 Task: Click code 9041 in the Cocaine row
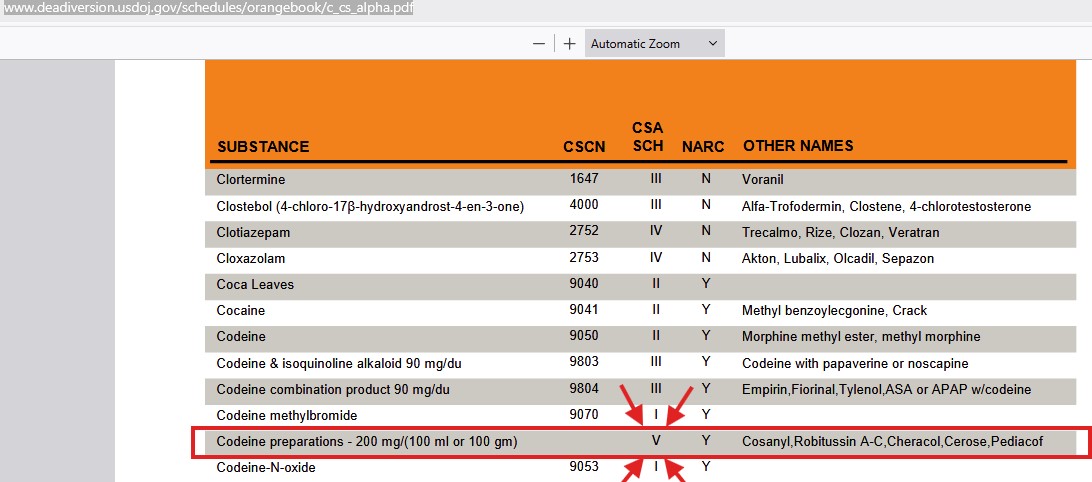584,310
